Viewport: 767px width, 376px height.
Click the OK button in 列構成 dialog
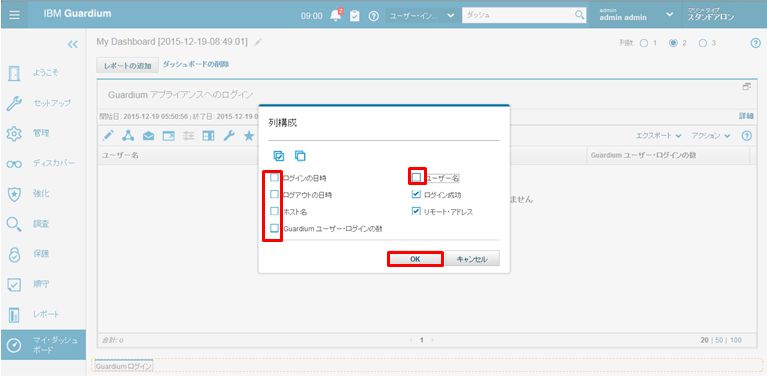415,259
